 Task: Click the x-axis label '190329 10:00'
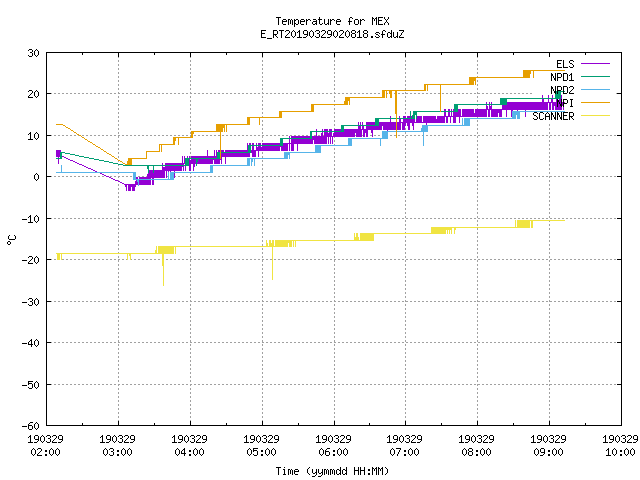[x=620, y=446]
